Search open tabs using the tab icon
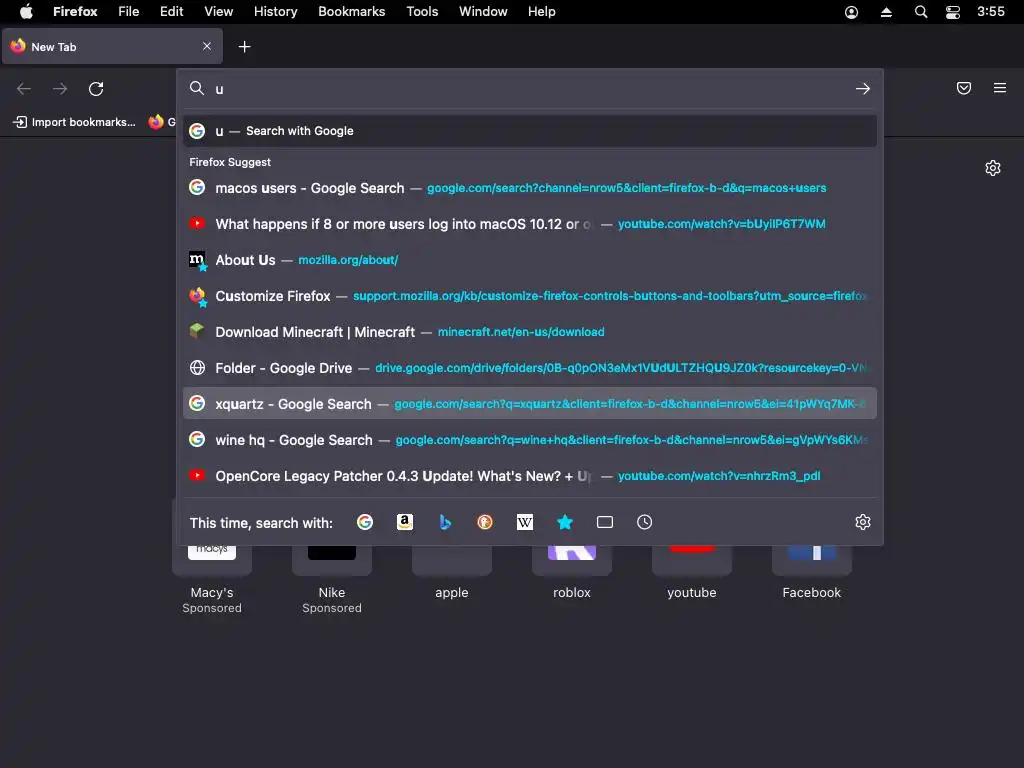Viewport: 1024px width, 768px height. [605, 522]
